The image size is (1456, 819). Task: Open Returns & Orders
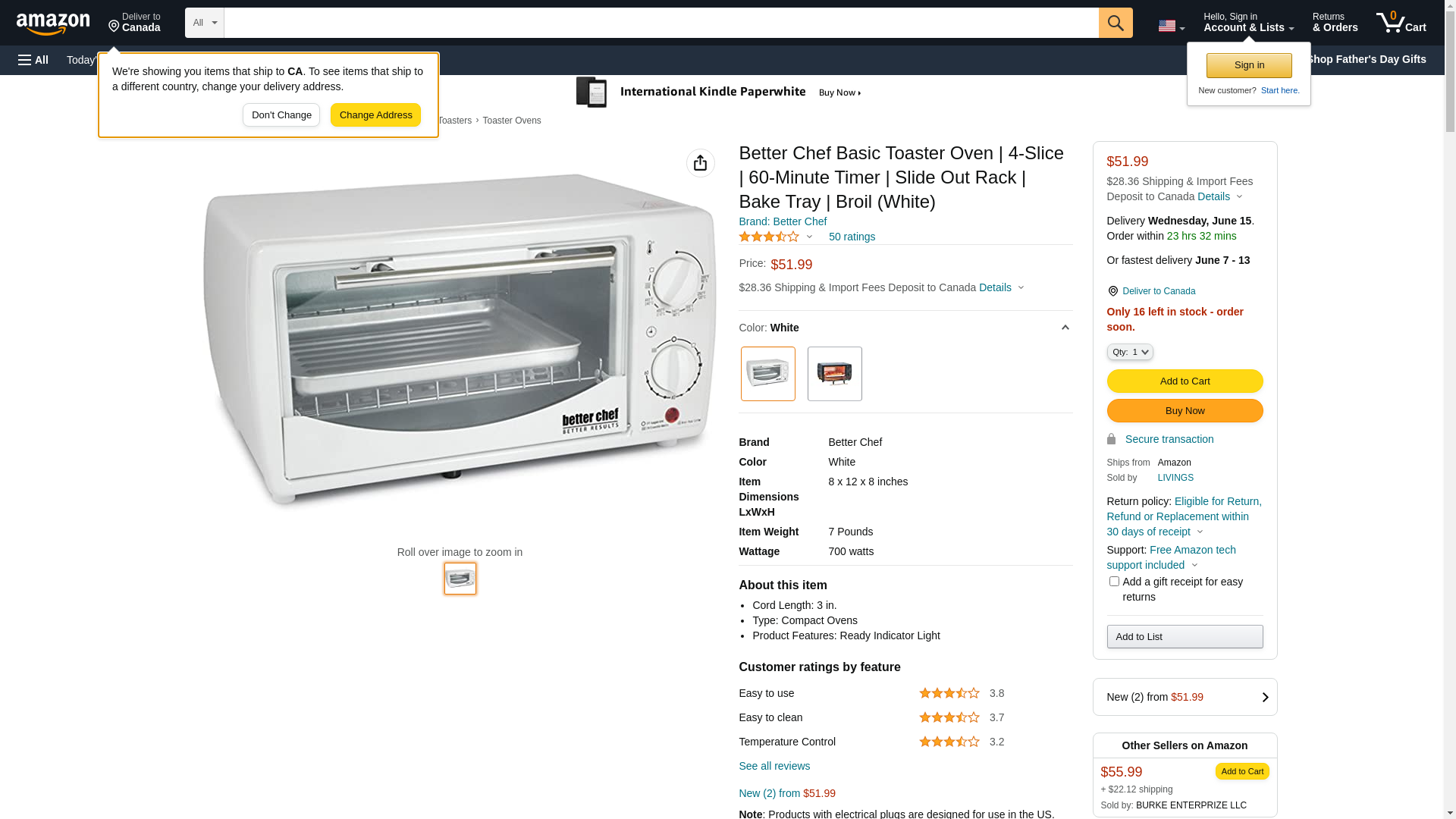[x=1335, y=23]
